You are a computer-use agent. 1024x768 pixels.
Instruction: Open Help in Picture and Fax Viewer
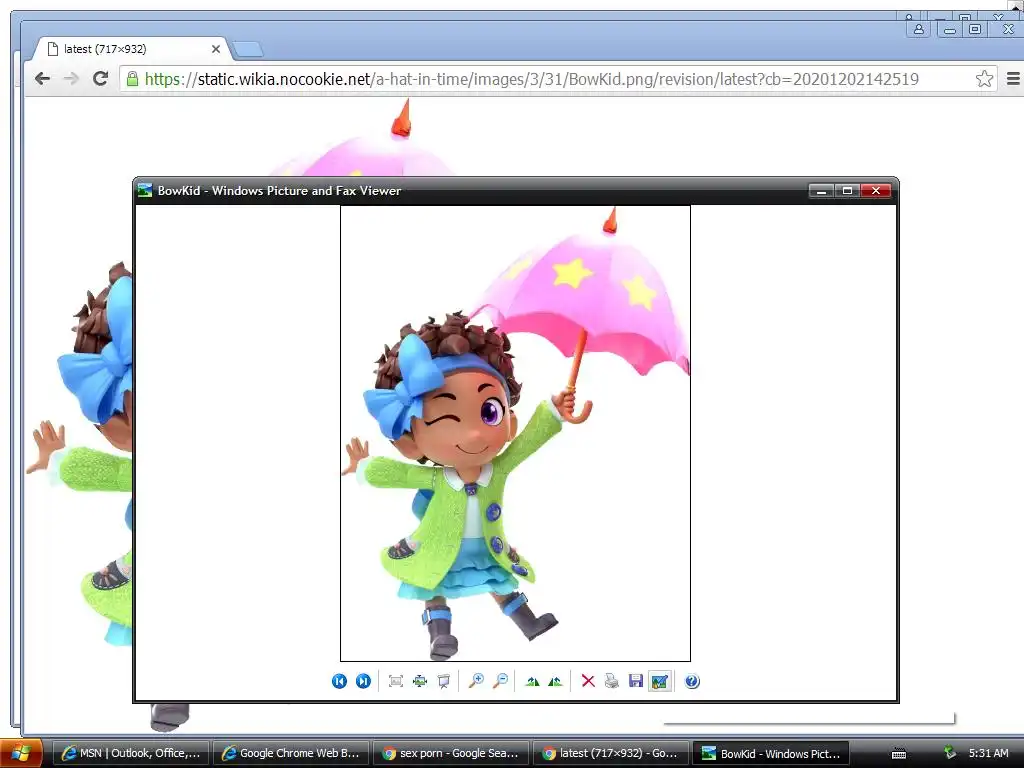pos(692,681)
